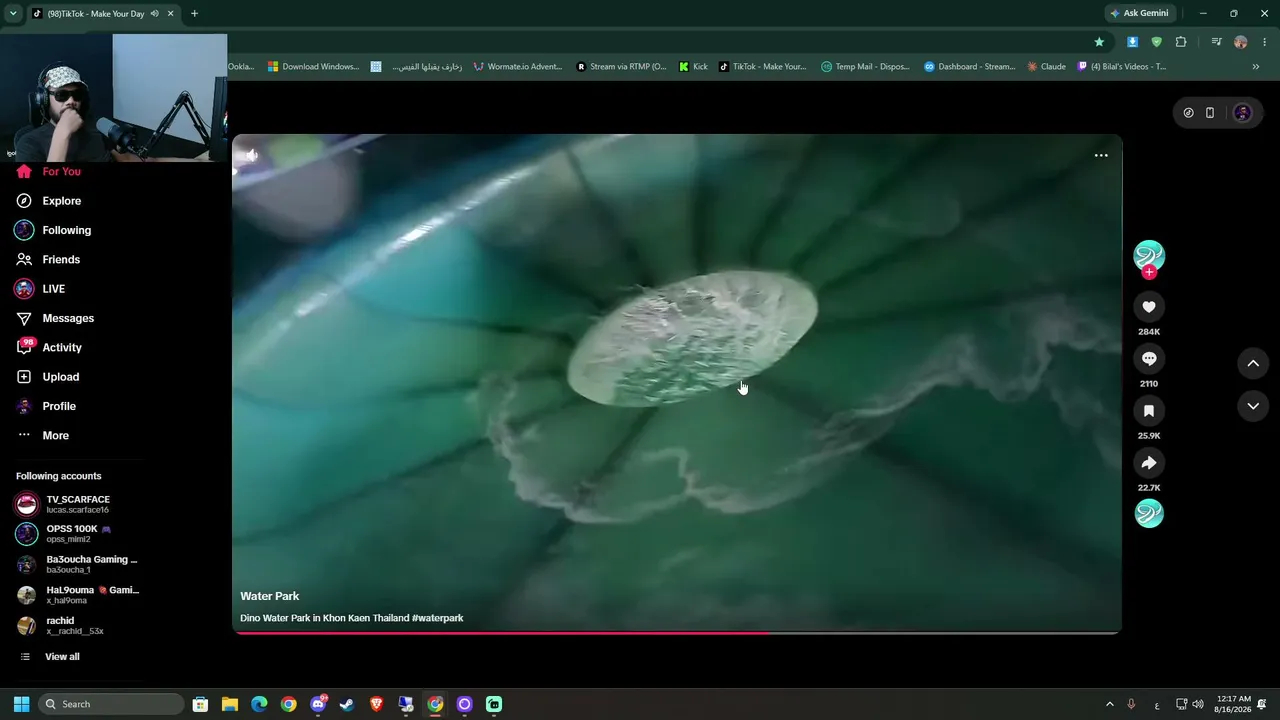The width and height of the screenshot is (1280, 720).
Task: Open the tab search dropdown
Action: click(13, 14)
